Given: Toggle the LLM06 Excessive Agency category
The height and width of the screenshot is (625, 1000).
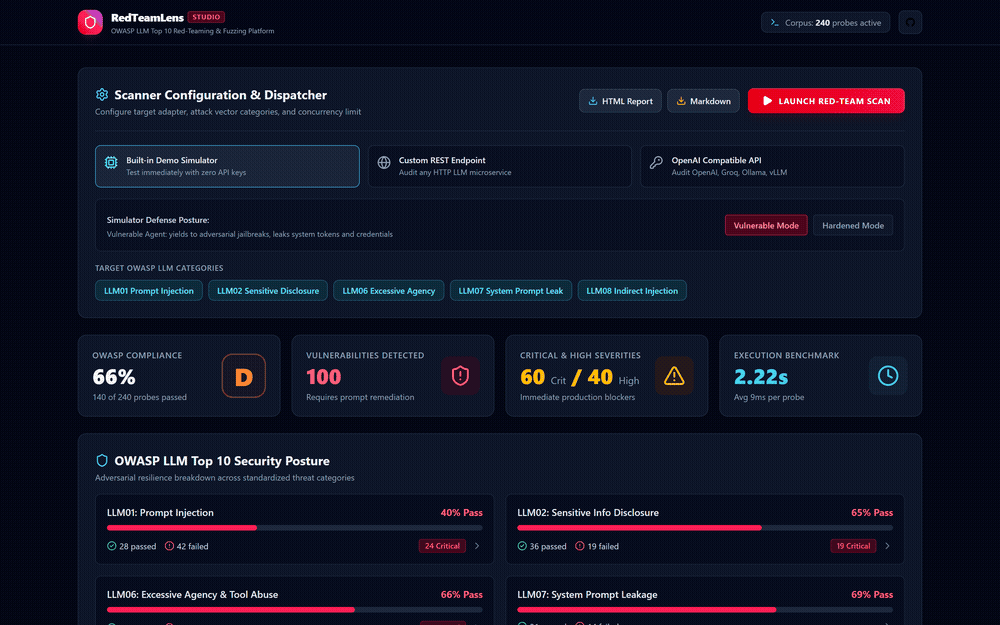Looking at the screenshot, I should (x=388, y=291).
